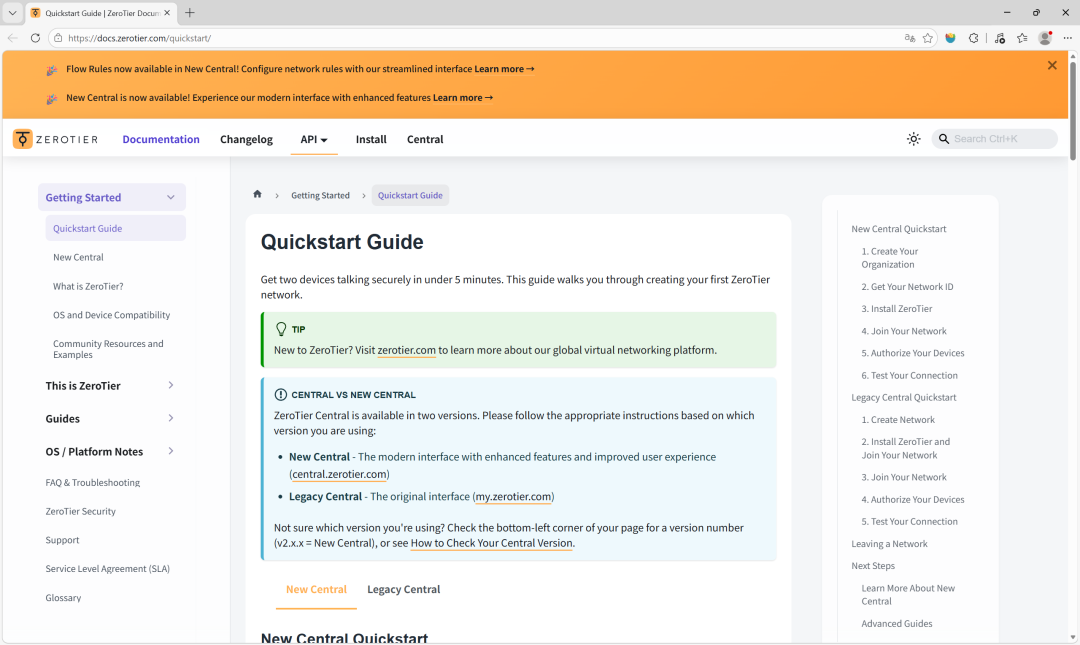The width and height of the screenshot is (1080, 645).
Task: Click the page vertical scrollbar
Action: pyautogui.click(x=1072, y=110)
